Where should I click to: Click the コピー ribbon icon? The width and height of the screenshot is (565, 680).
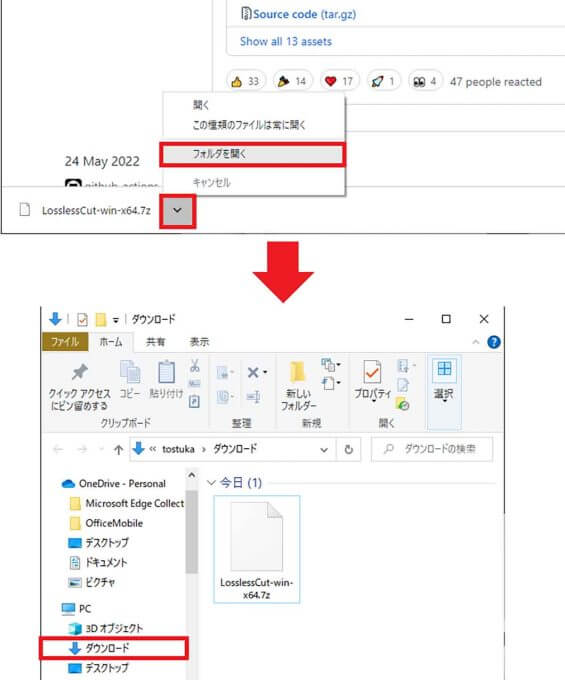(x=130, y=372)
